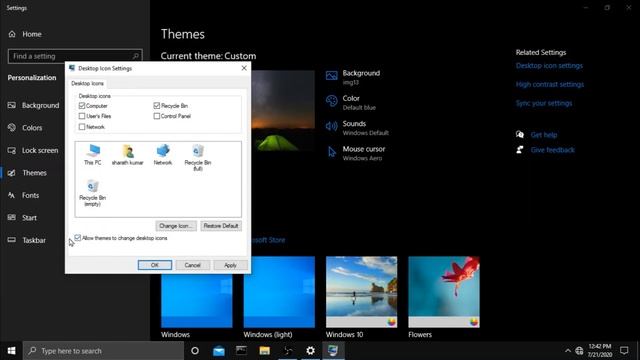Open Desktop icon settings link
Image resolution: width=640 pixels, height=360 pixels.
[x=549, y=65]
